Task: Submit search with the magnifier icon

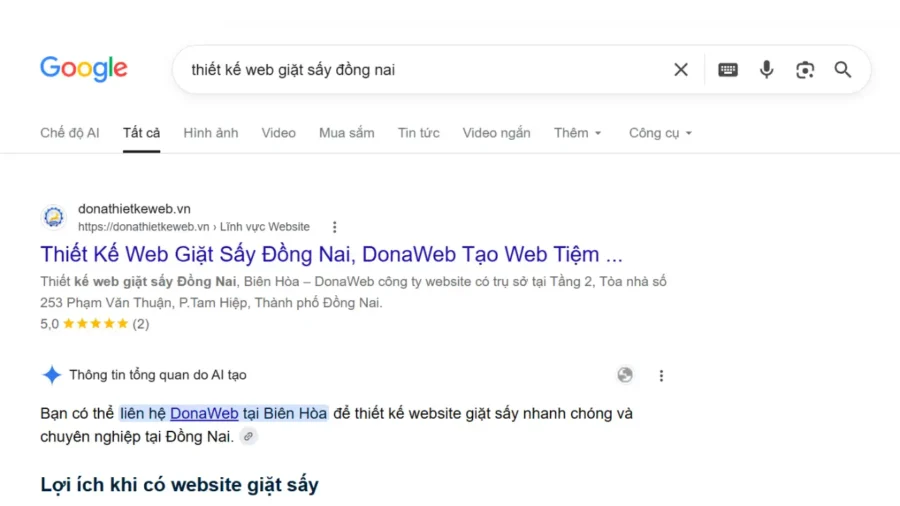Action: coord(843,69)
